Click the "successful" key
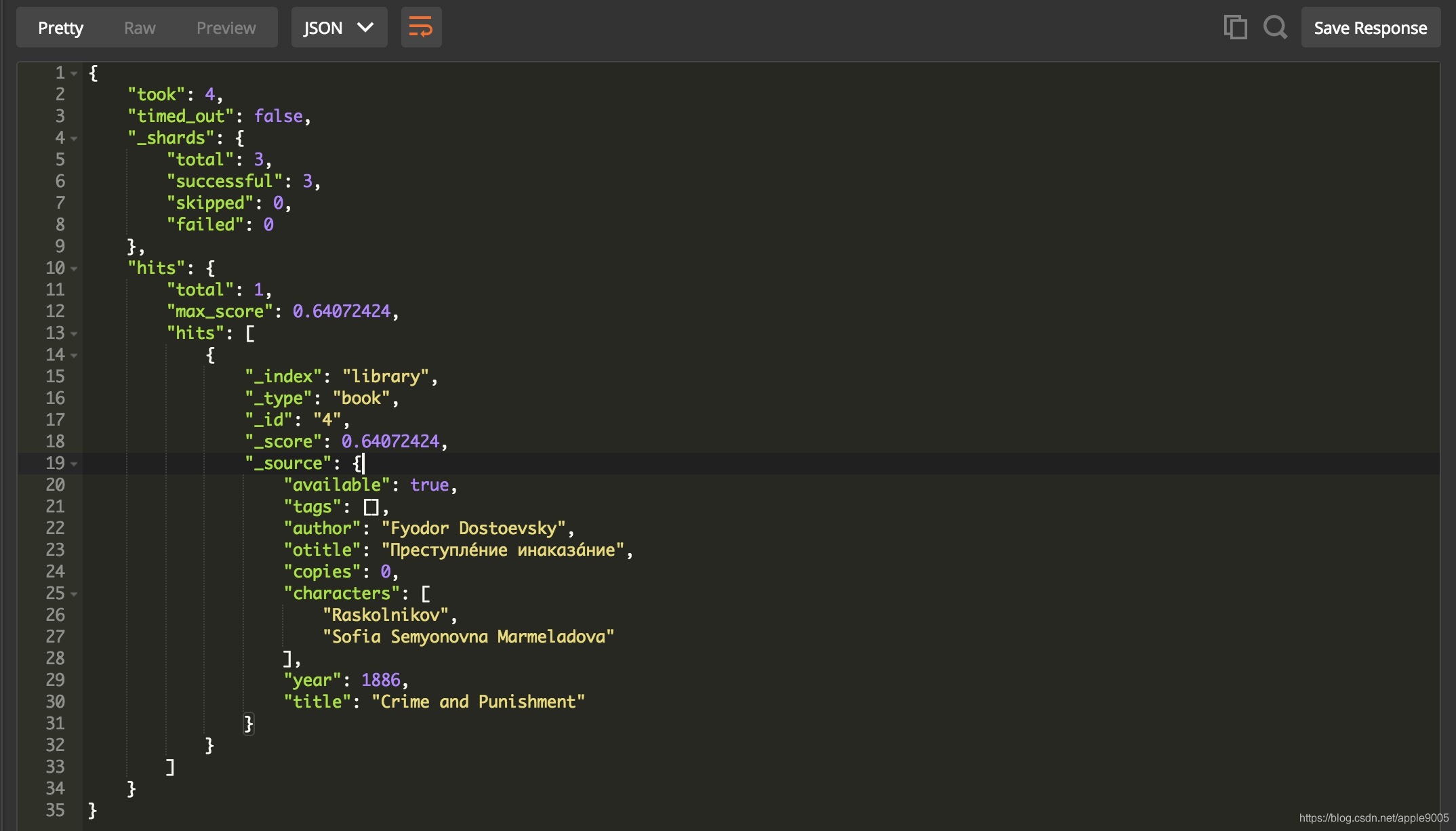The width and height of the screenshot is (1456, 831). coord(224,181)
